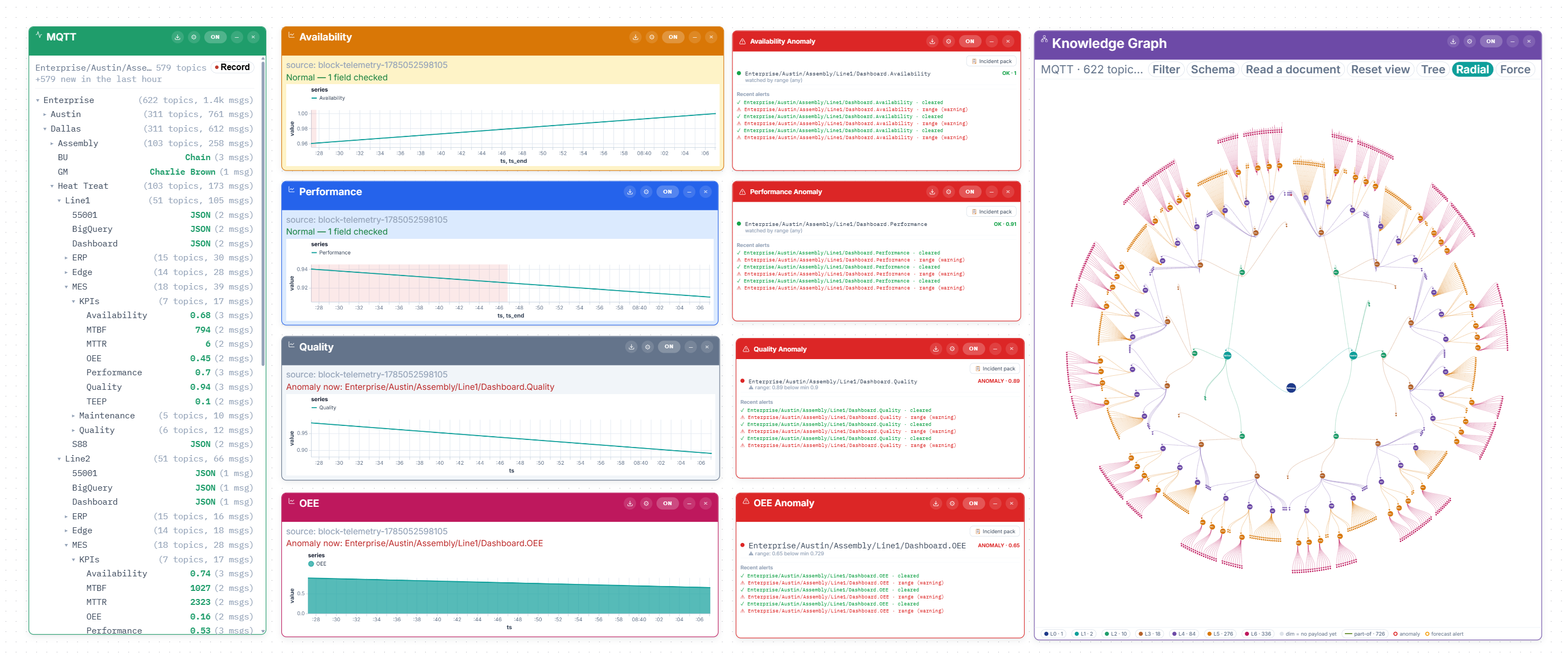Download Availability Anomaly panel data
Viewport: 1568px width, 661px height.
tap(932, 42)
